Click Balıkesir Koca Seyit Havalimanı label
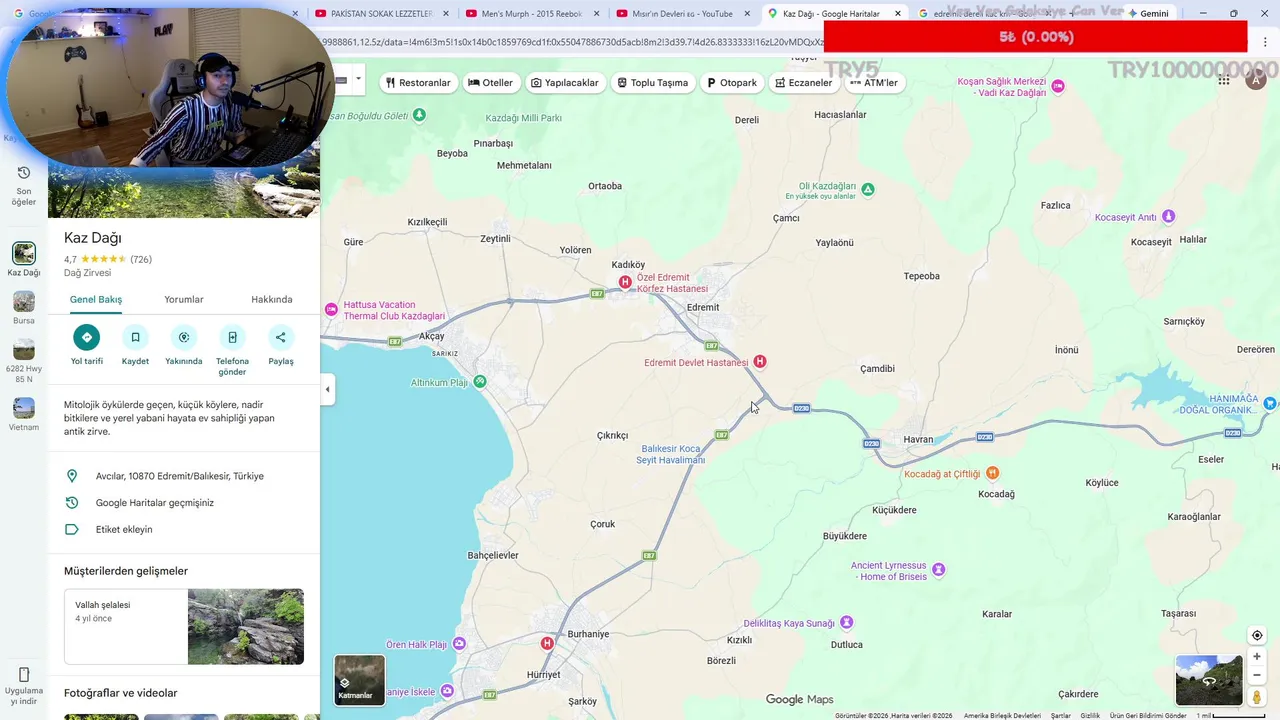 tap(673, 454)
